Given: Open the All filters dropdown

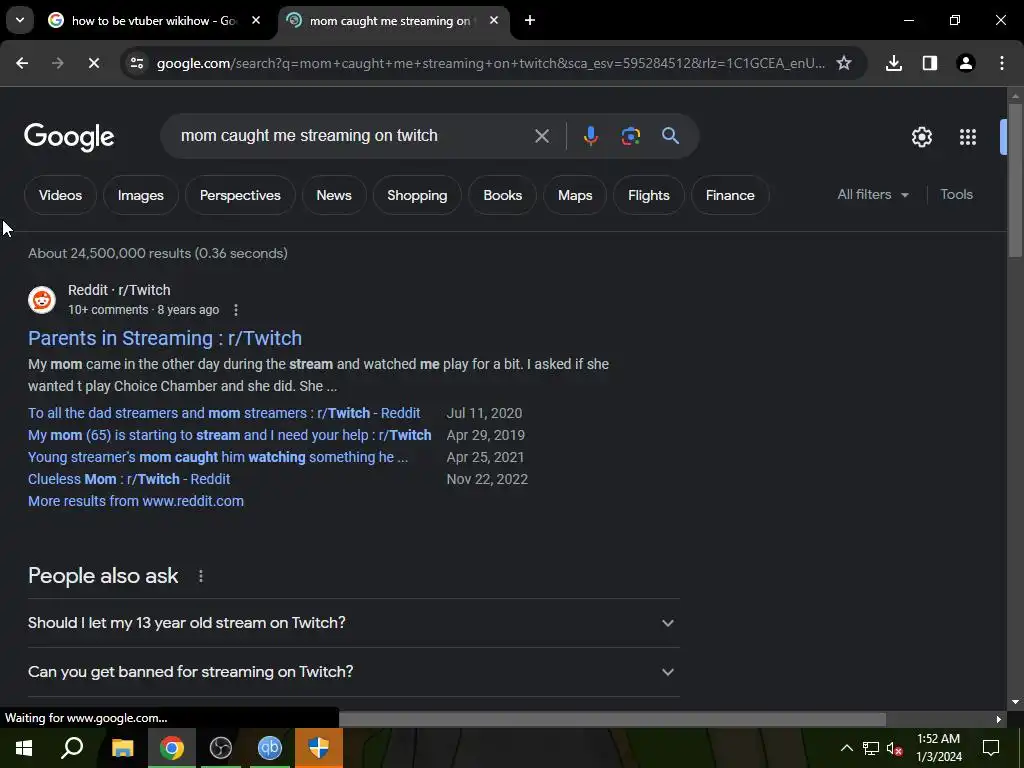Looking at the screenshot, I should pyautogui.click(x=873, y=195).
